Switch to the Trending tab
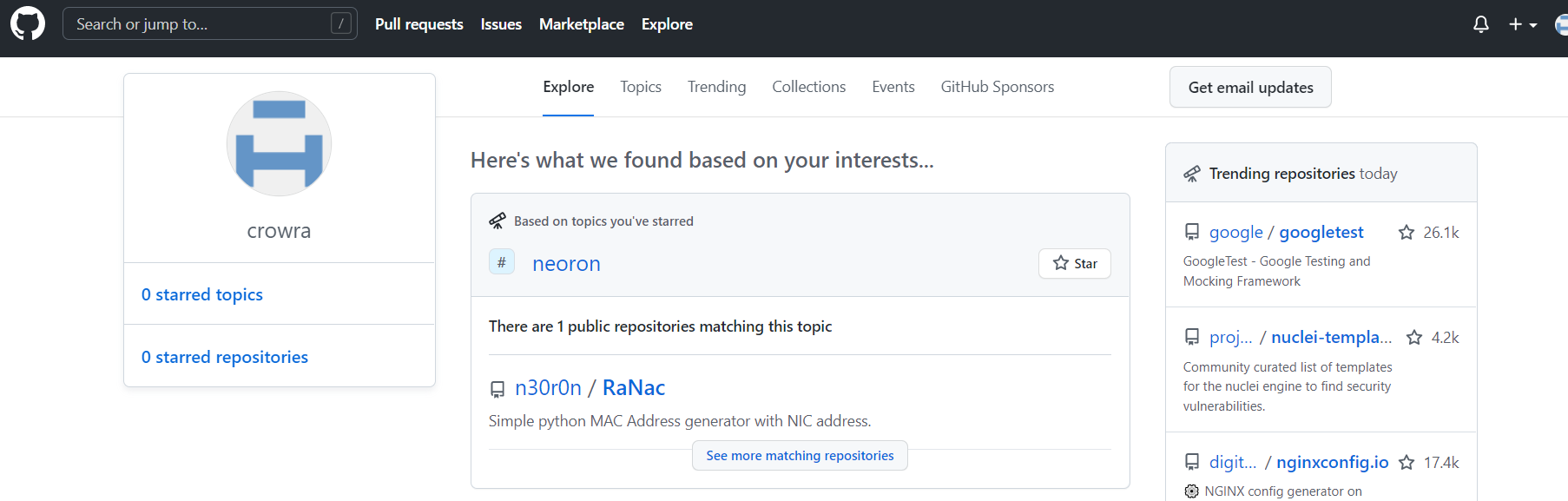The height and width of the screenshot is (501, 1568). 716,87
